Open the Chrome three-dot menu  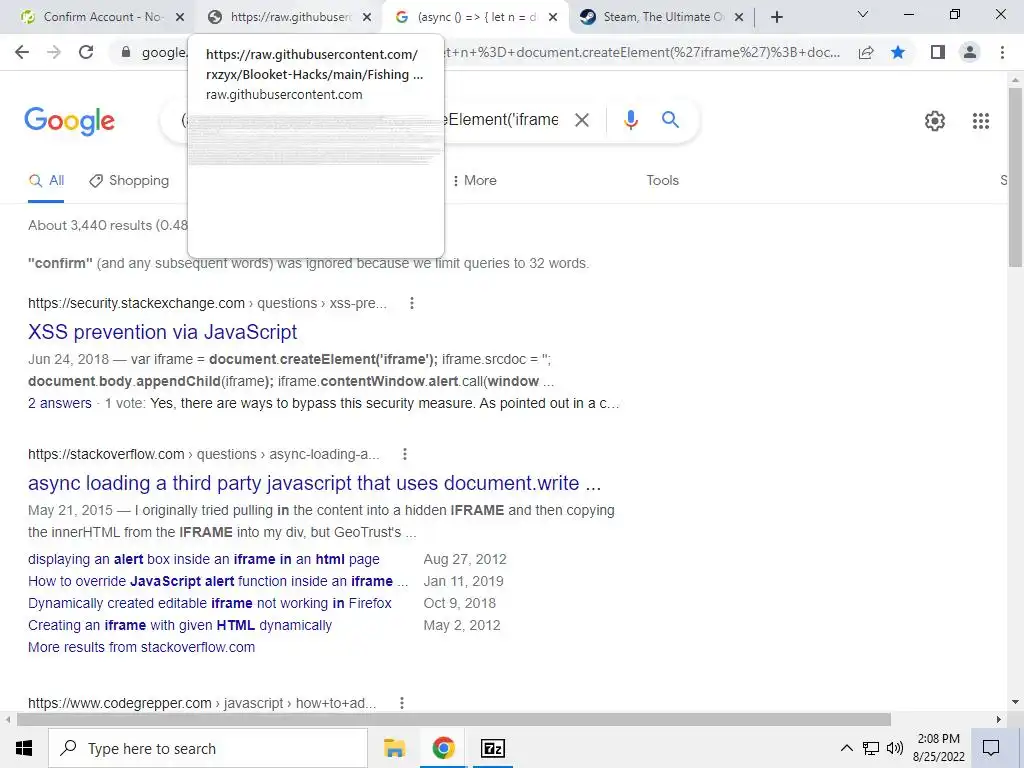pyautogui.click(x=1002, y=52)
